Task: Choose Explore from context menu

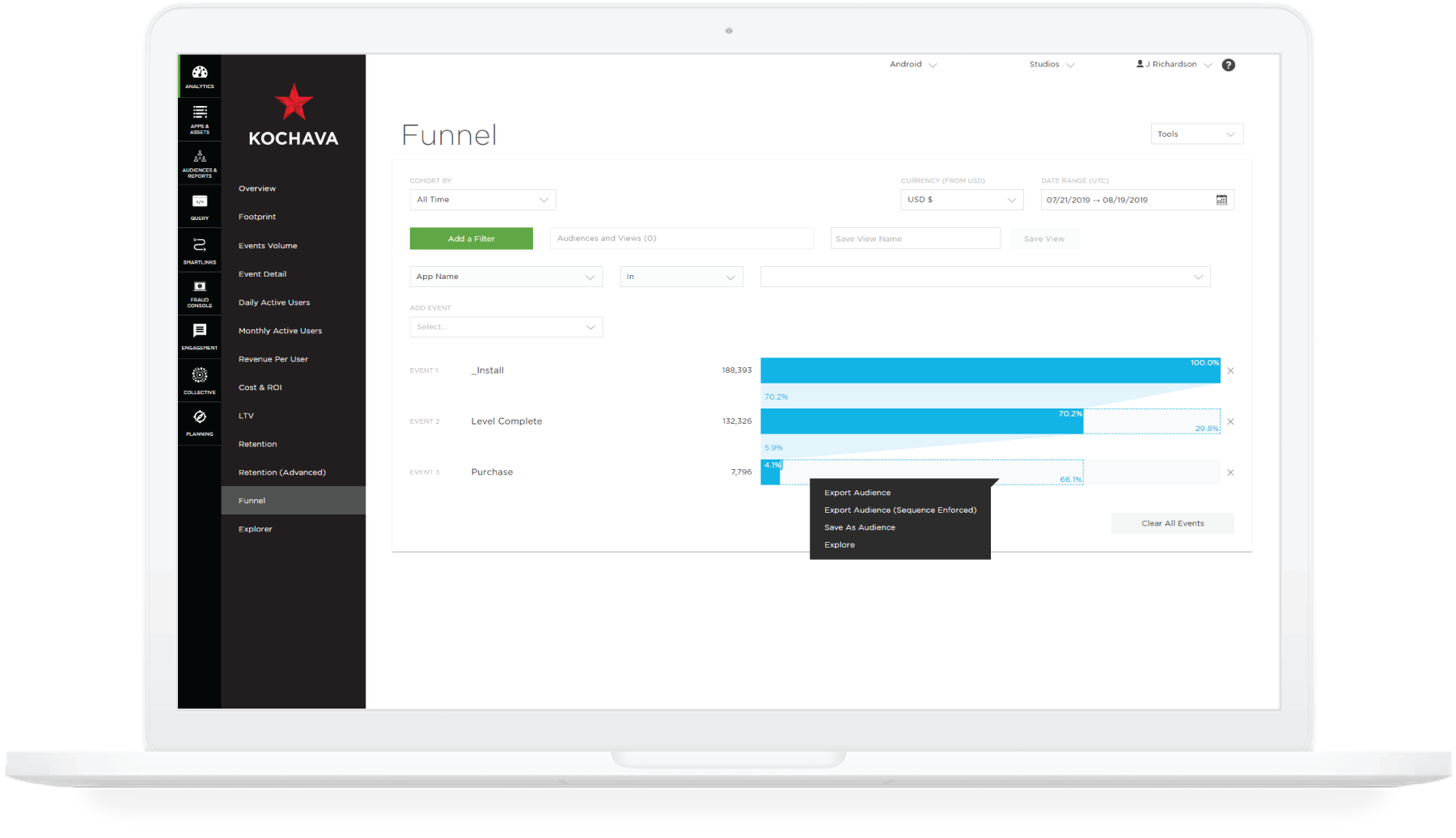Action: pos(840,544)
